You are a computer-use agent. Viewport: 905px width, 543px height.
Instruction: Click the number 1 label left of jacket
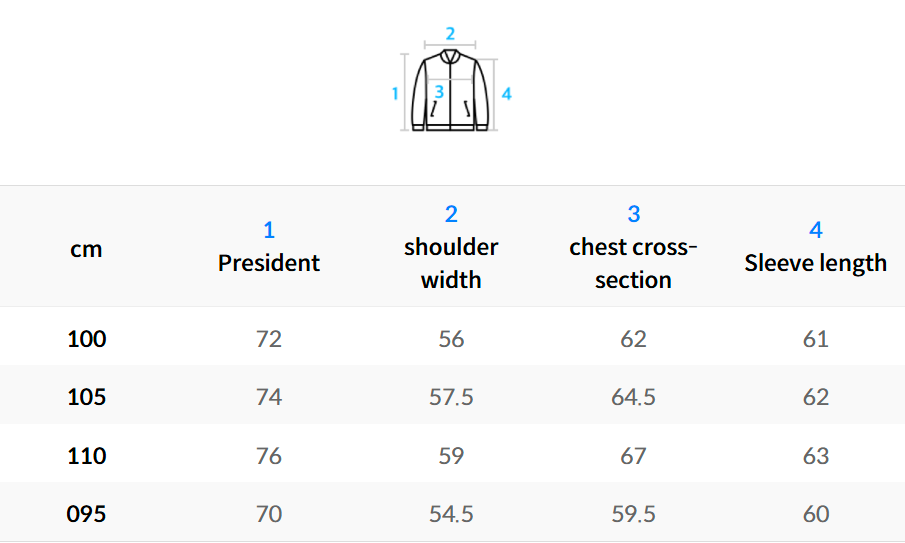click(x=395, y=93)
